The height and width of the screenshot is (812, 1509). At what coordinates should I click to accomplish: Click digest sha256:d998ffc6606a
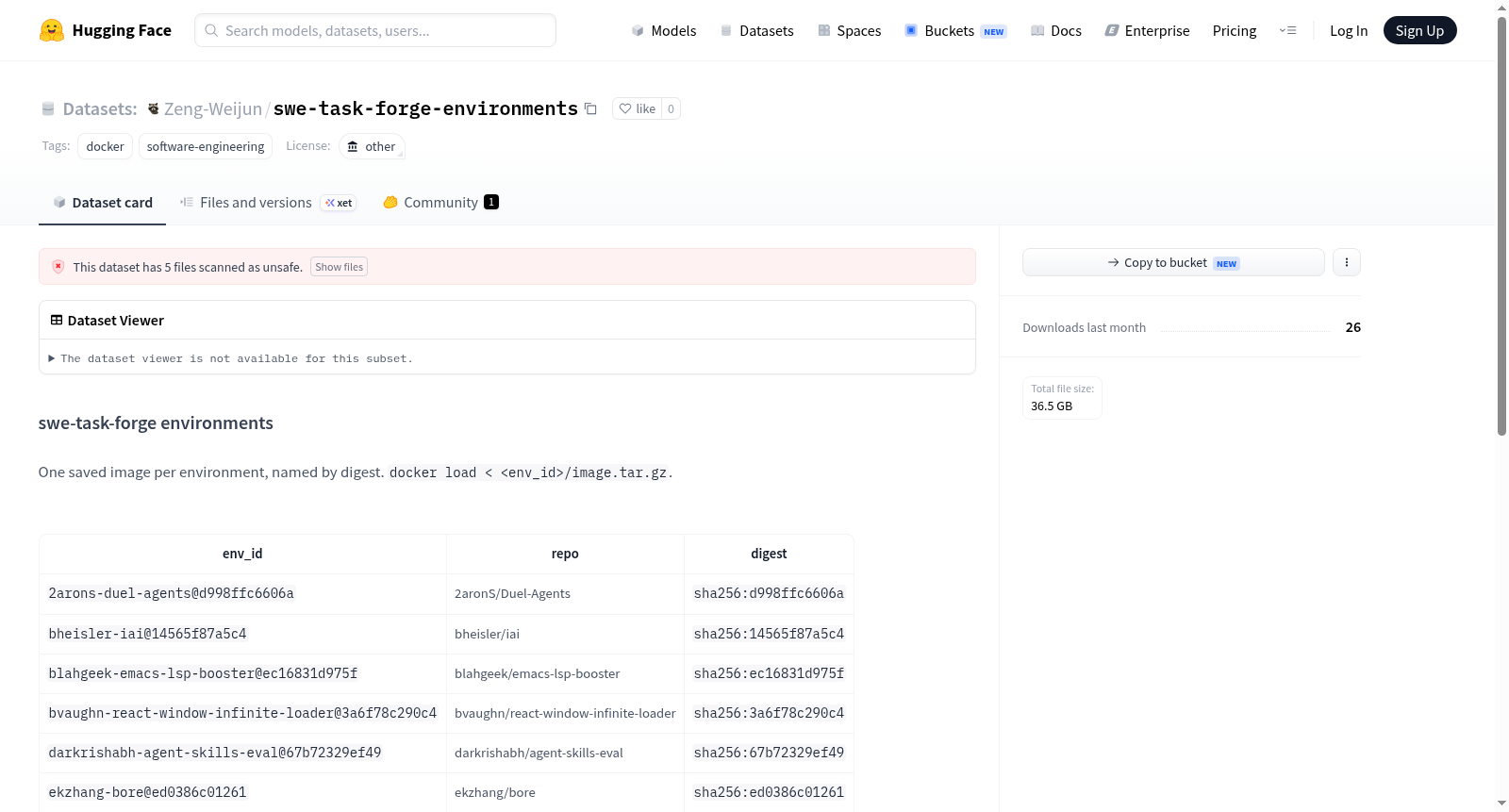click(769, 593)
